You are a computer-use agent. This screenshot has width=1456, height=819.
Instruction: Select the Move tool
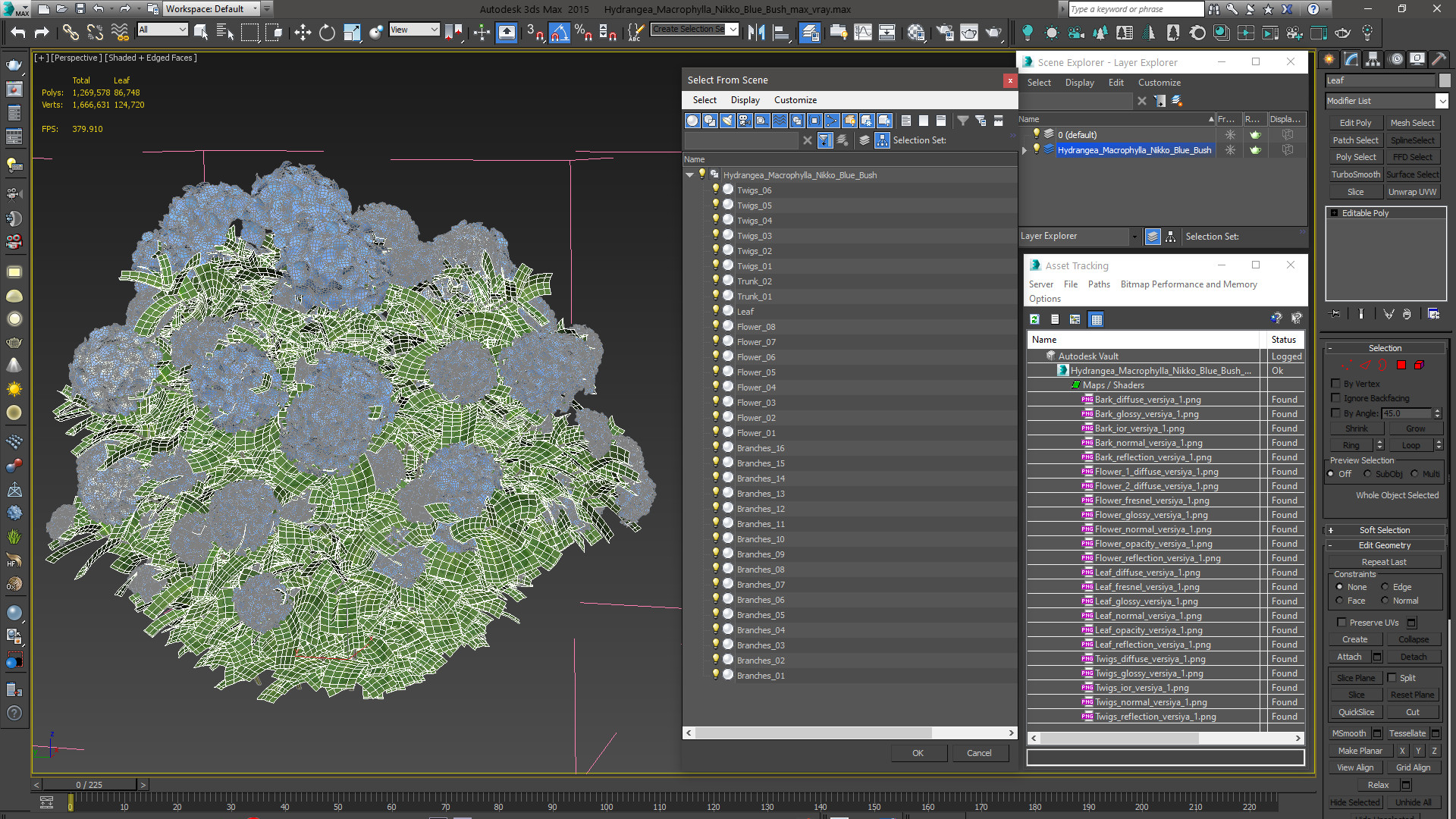click(x=303, y=33)
